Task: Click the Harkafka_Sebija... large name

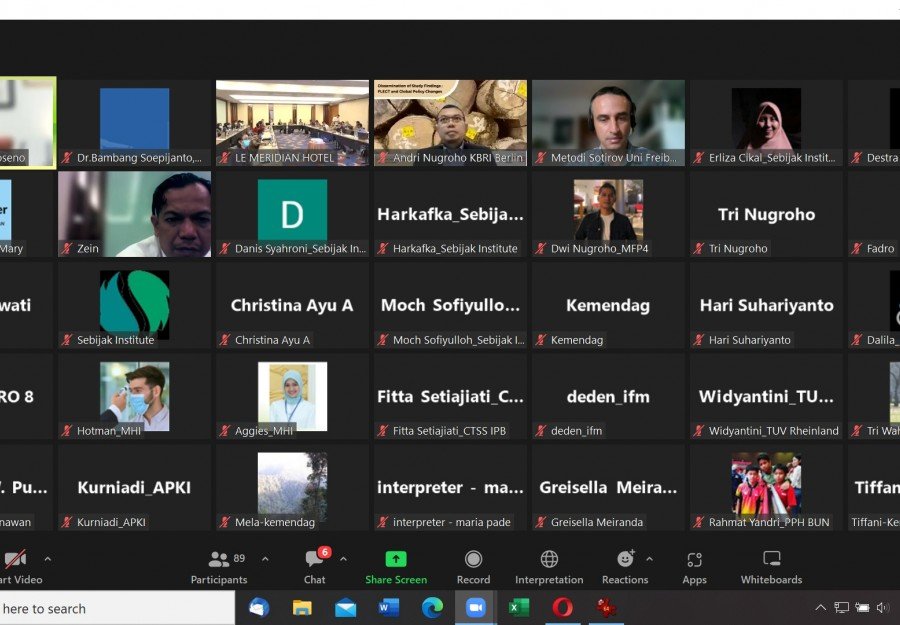Action: [450, 214]
